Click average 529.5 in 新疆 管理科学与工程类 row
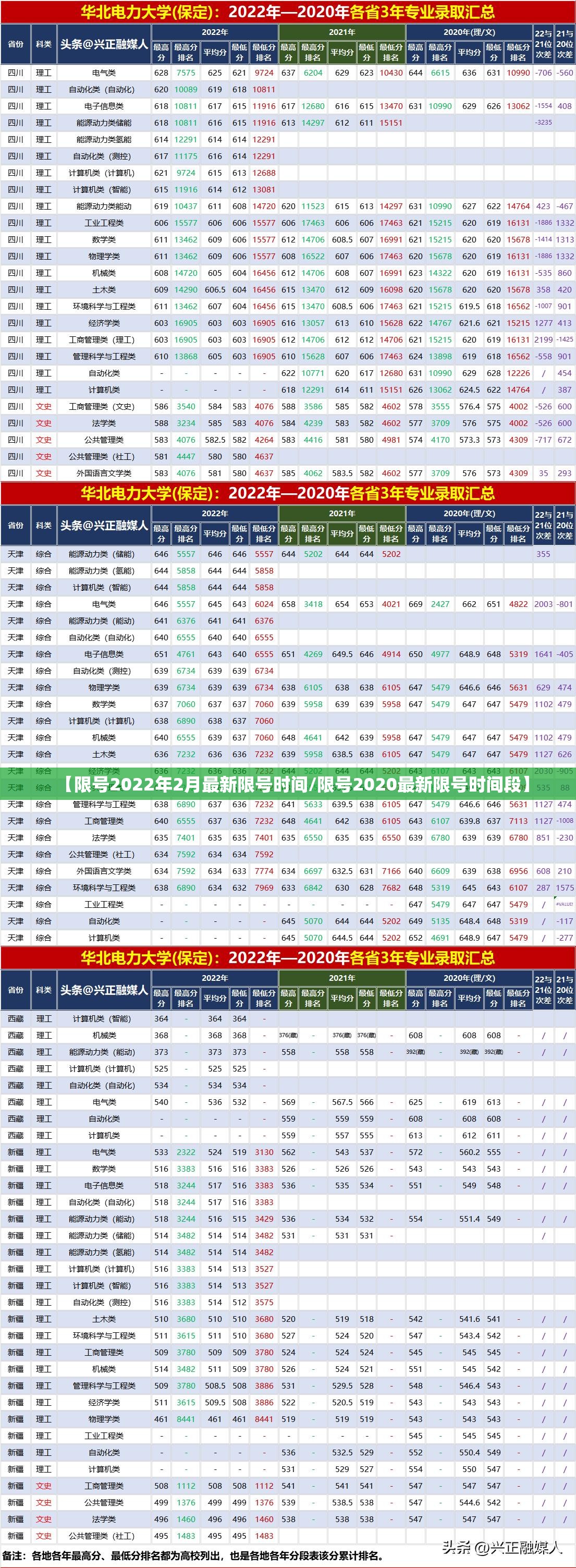Image resolution: width=576 pixels, height=1568 pixels. pos(342,1386)
